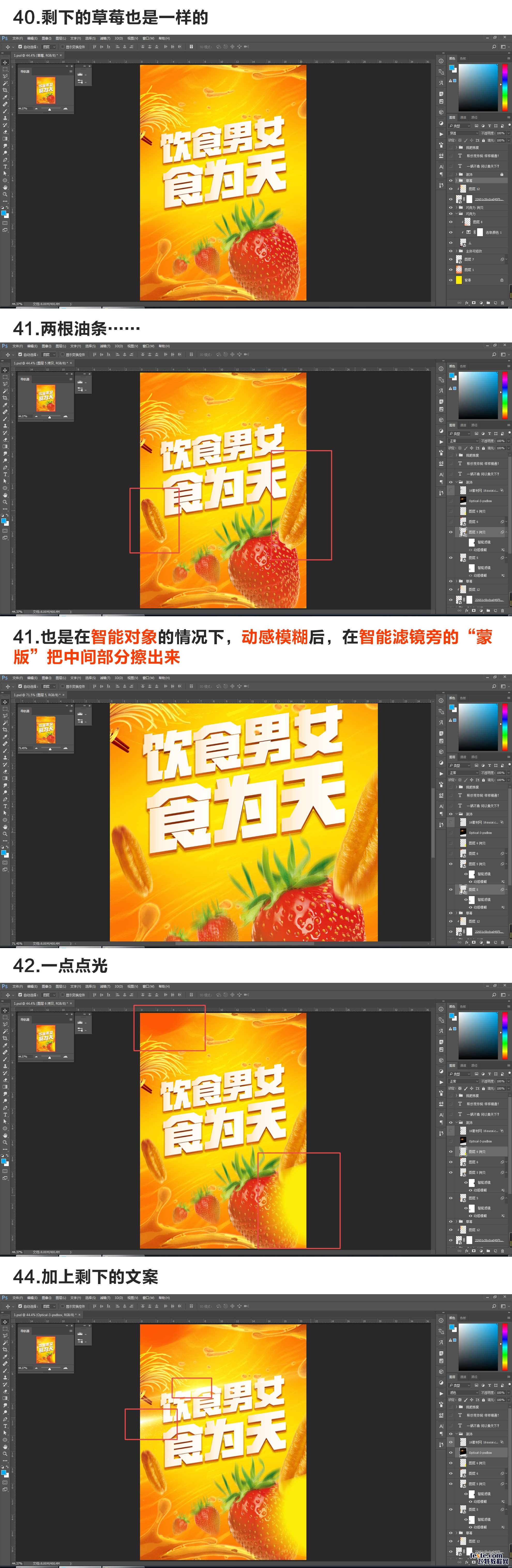Viewport: 512px width, 1568px height.
Task: Open the 3D panel cube icon, step 40 screenshot
Action: coord(441,112)
